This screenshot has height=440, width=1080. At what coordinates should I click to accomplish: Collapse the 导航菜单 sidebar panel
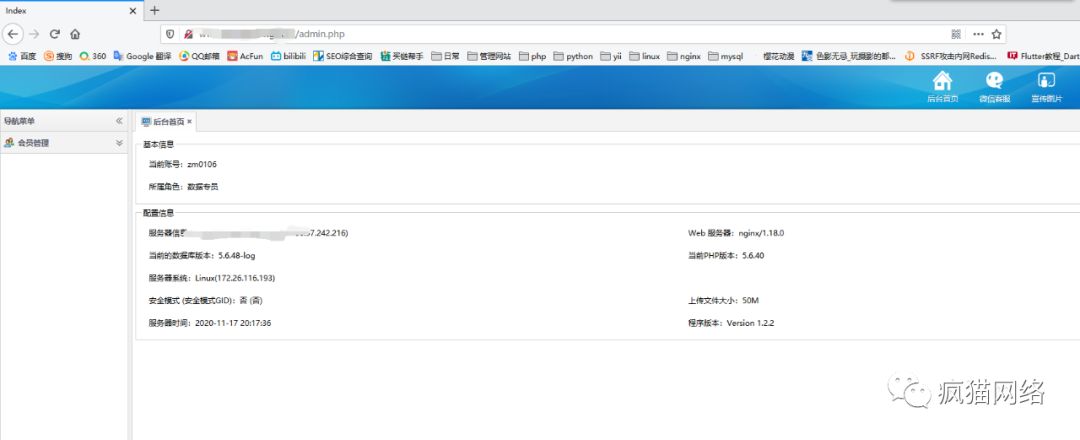click(119, 121)
